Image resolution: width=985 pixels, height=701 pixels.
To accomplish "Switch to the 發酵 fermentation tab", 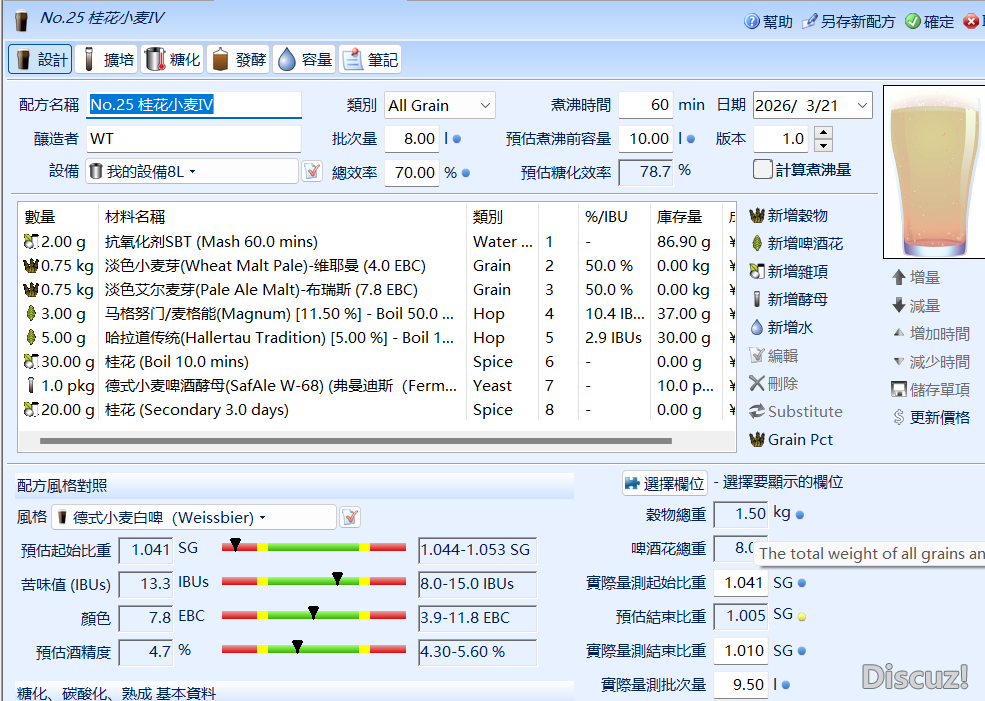I will coord(238,60).
